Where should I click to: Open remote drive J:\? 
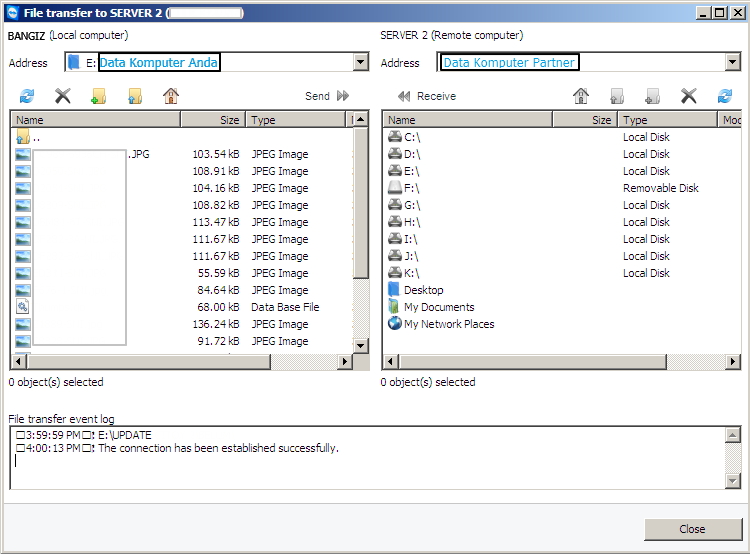(403, 256)
